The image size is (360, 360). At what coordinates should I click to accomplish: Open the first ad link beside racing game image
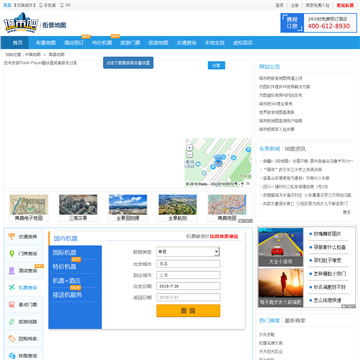(x=327, y=234)
